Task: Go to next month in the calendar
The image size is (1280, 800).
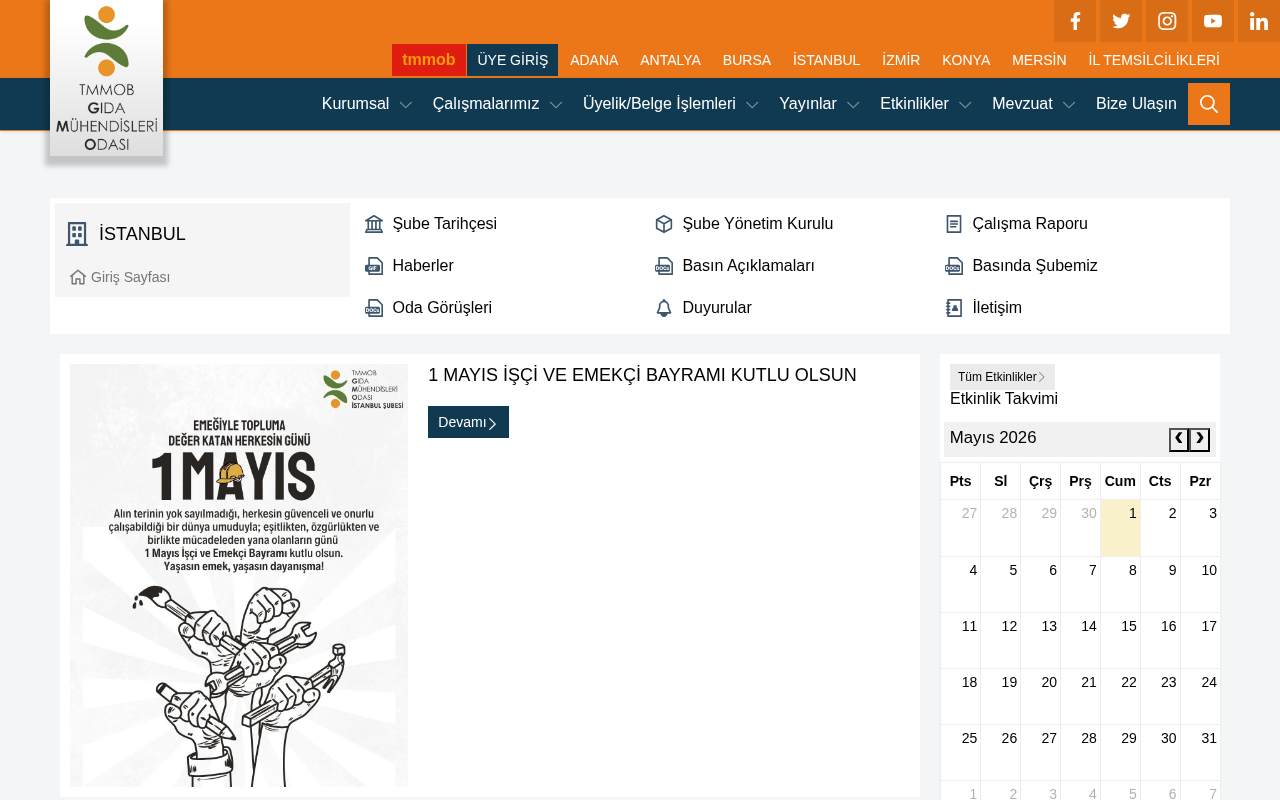Action: click(x=1200, y=440)
